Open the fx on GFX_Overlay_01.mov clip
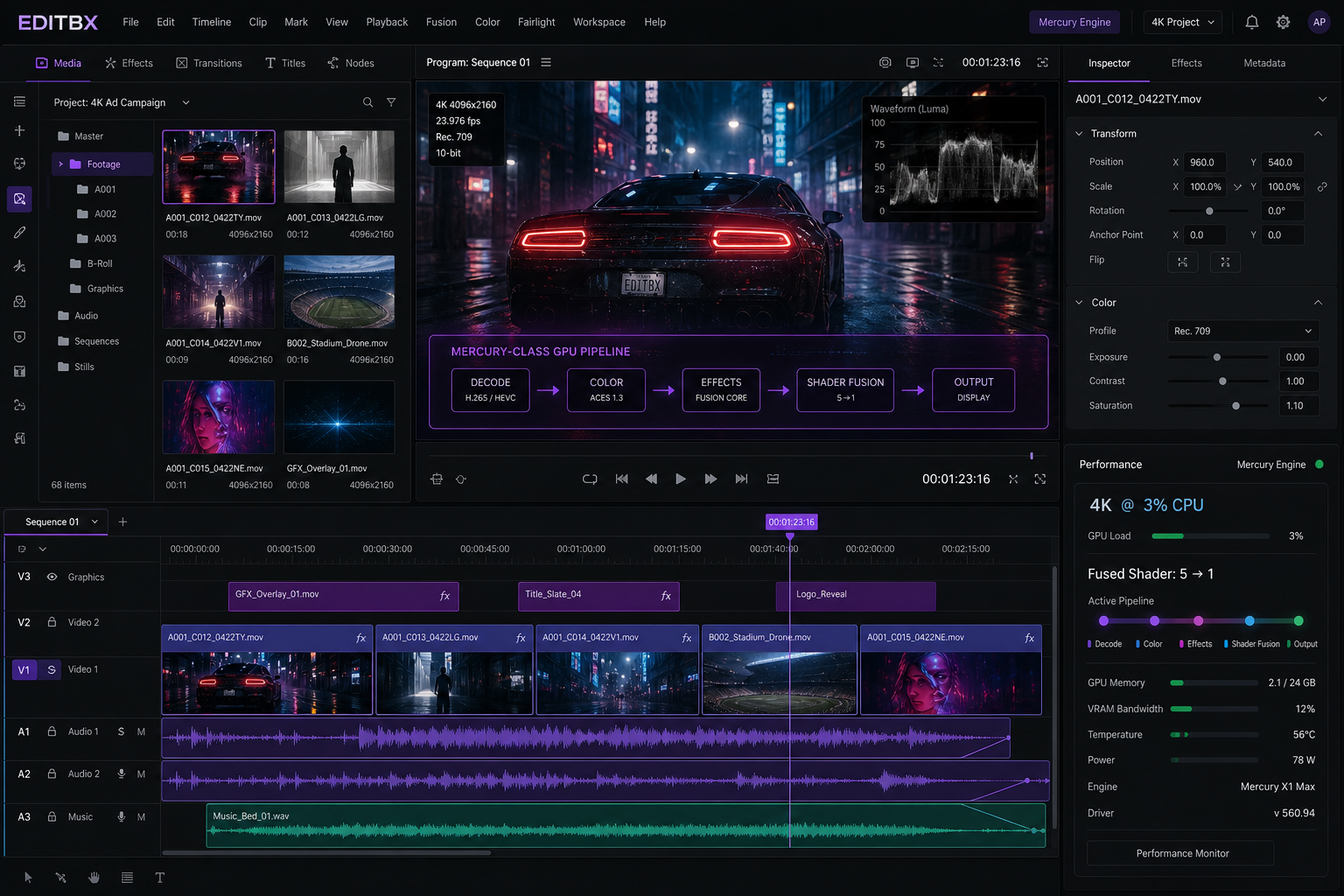 [444, 595]
